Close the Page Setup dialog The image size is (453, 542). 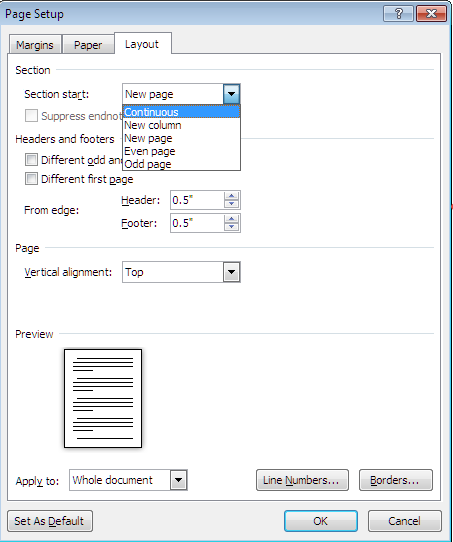pyautogui.click(x=432, y=14)
